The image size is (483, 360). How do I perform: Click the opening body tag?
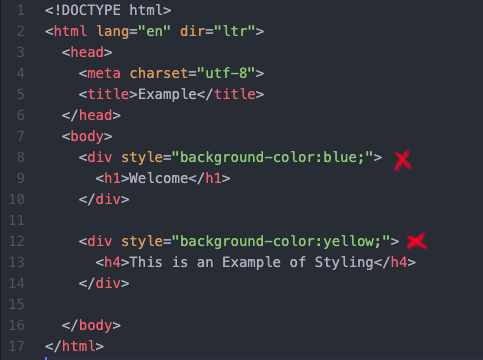[87, 136]
